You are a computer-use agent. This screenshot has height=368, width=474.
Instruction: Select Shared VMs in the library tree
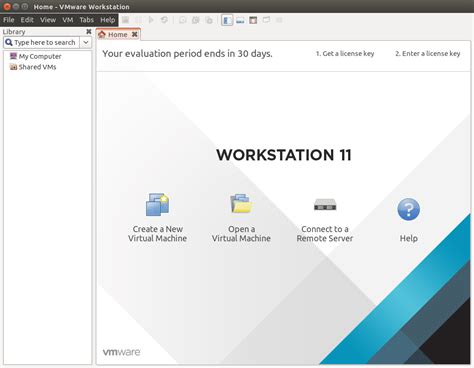tap(37, 67)
